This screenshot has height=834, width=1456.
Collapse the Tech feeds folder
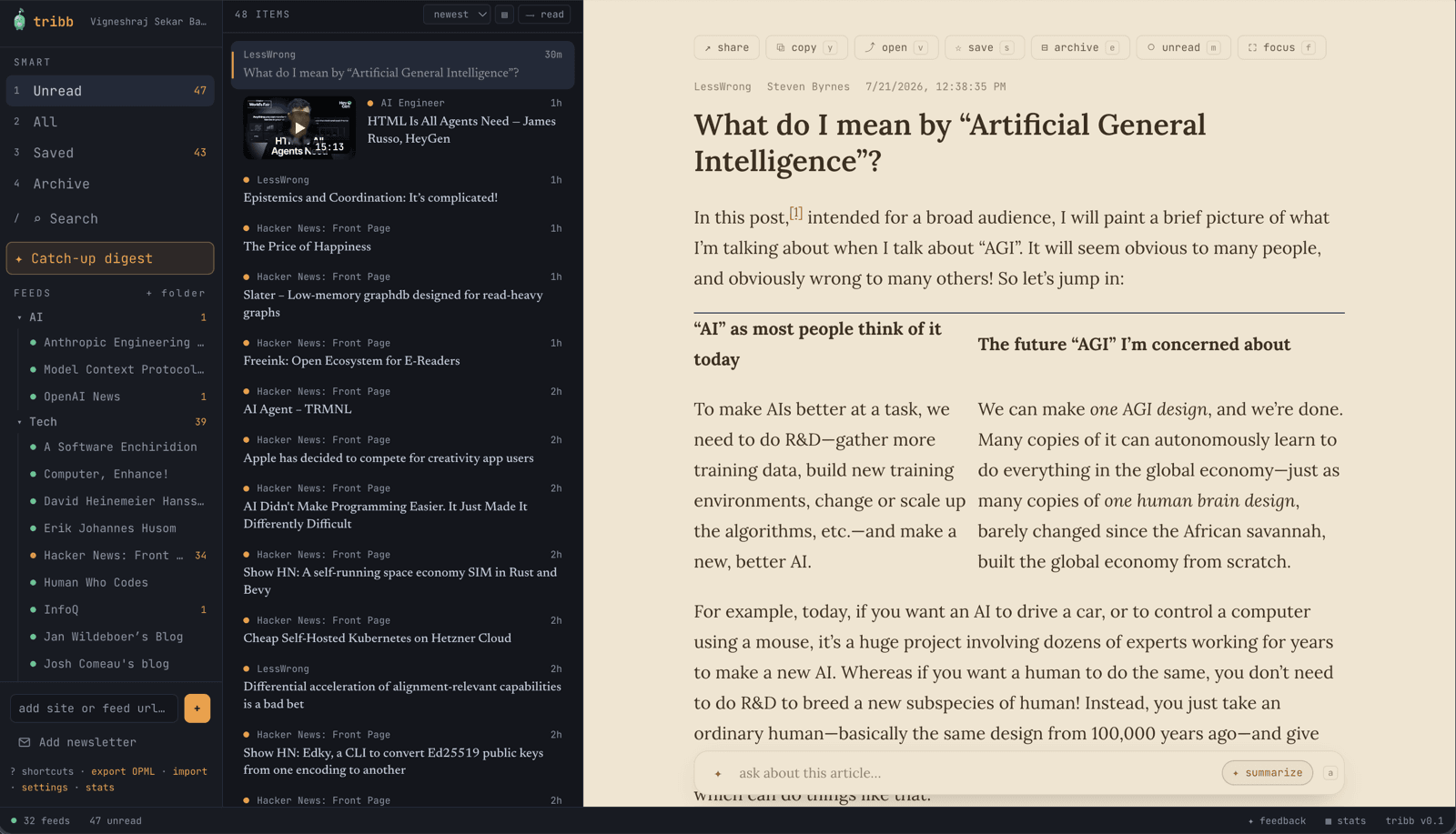tap(20, 422)
